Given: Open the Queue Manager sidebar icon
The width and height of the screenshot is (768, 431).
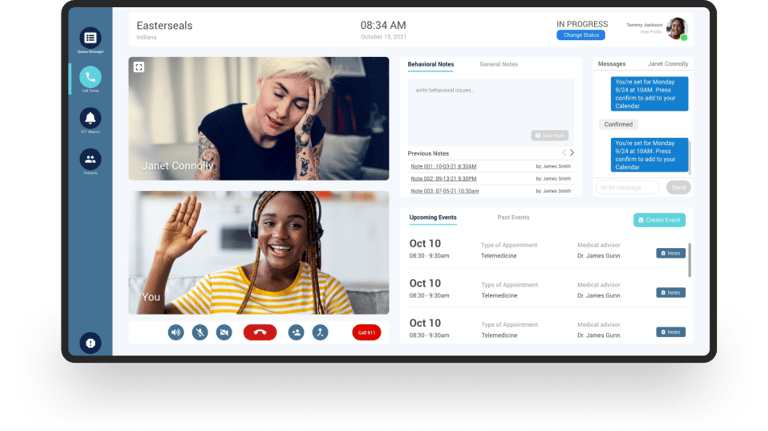Looking at the screenshot, I should [90, 38].
